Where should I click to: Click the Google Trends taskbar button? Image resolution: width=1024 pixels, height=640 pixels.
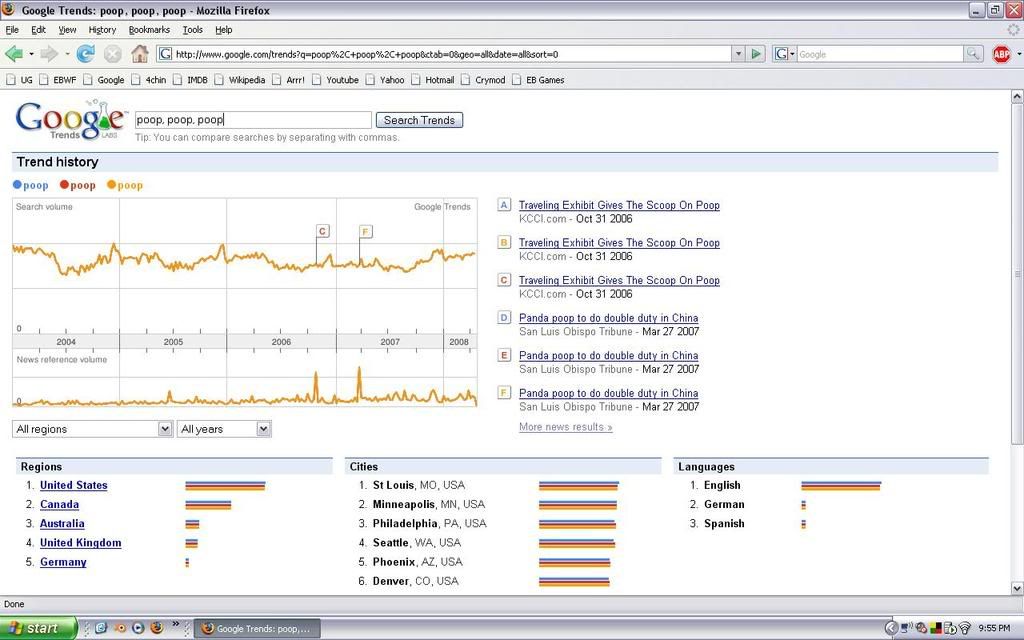tap(258, 629)
